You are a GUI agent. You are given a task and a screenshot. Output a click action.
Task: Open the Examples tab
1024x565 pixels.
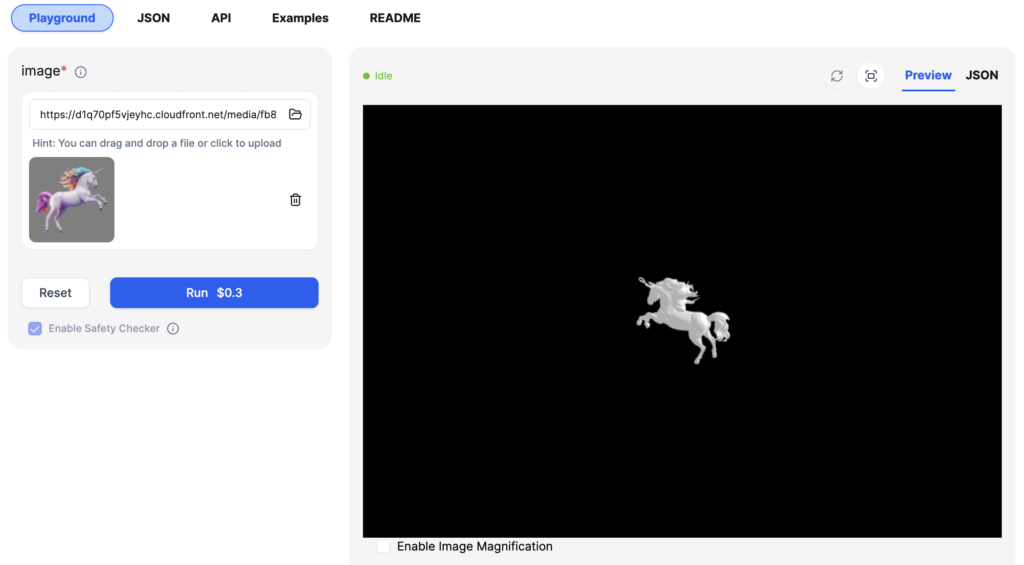coord(300,18)
